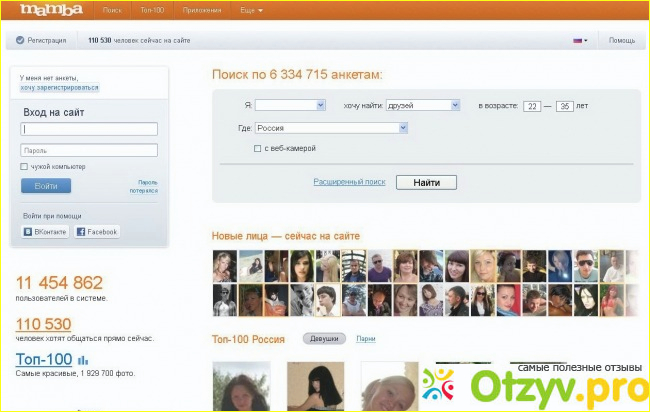The image size is (650, 412).
Task: Select the Девушки toggle in Топ-100
Action: (x=324, y=339)
